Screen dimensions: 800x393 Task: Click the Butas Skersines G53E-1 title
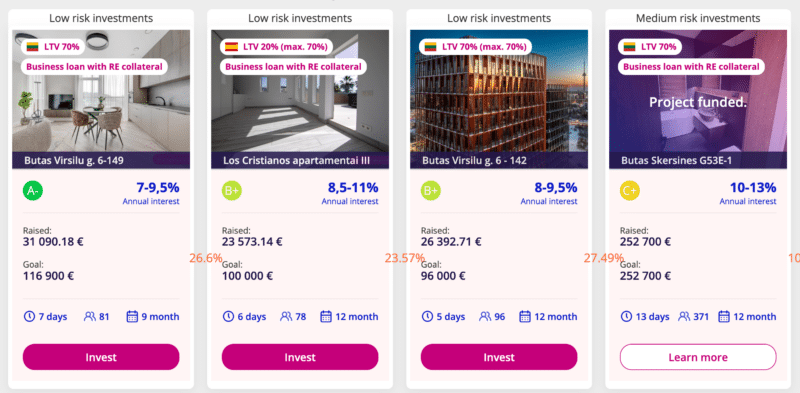tap(677, 161)
